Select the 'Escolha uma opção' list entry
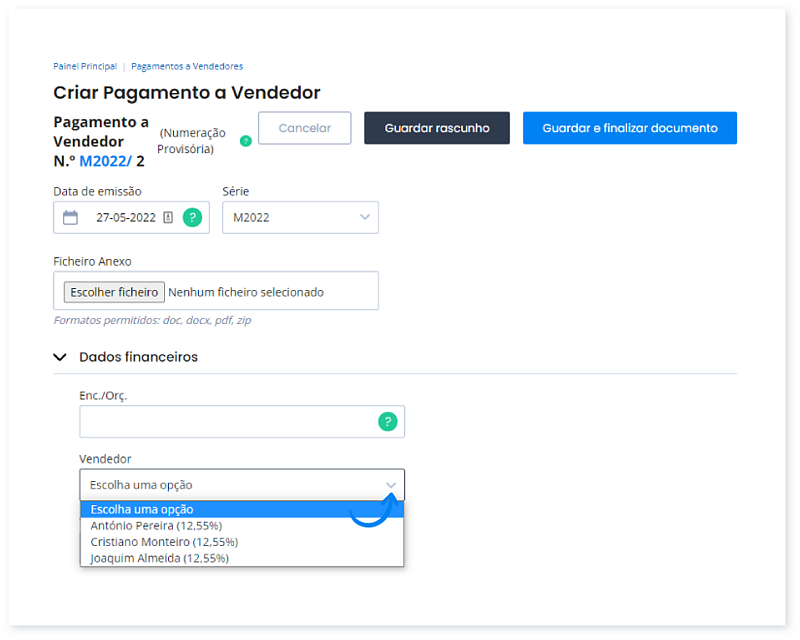 point(142,509)
